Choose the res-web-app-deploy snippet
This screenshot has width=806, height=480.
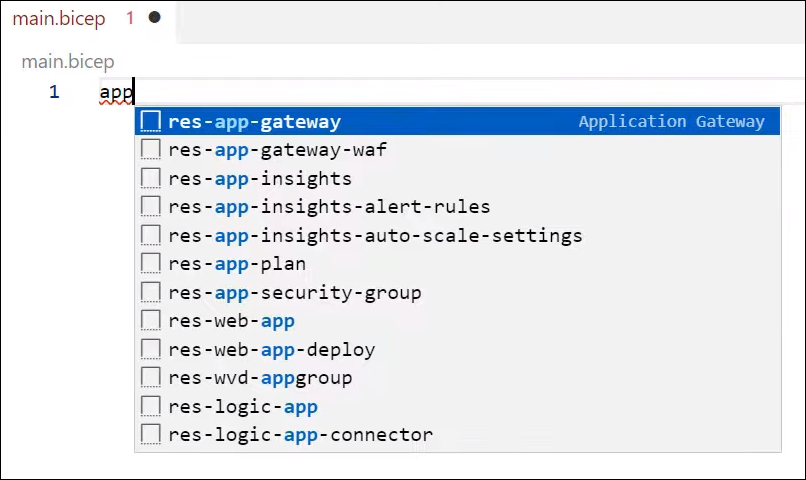(x=272, y=350)
